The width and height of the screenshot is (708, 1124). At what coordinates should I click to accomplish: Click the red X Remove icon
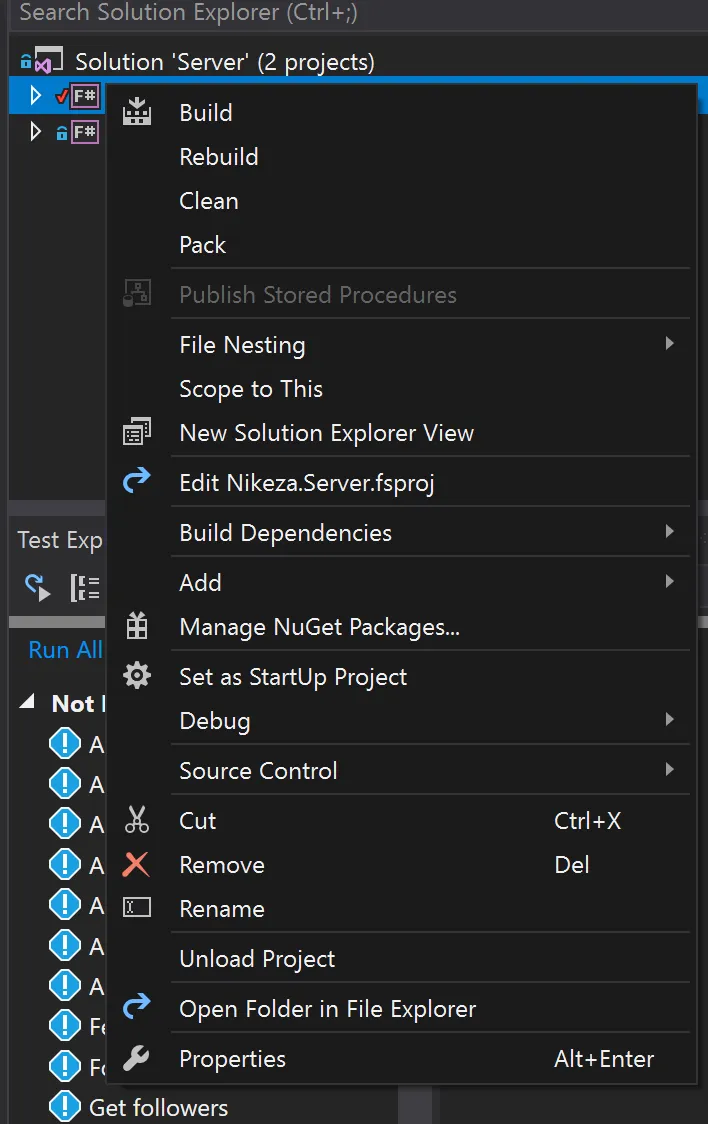pyautogui.click(x=137, y=865)
